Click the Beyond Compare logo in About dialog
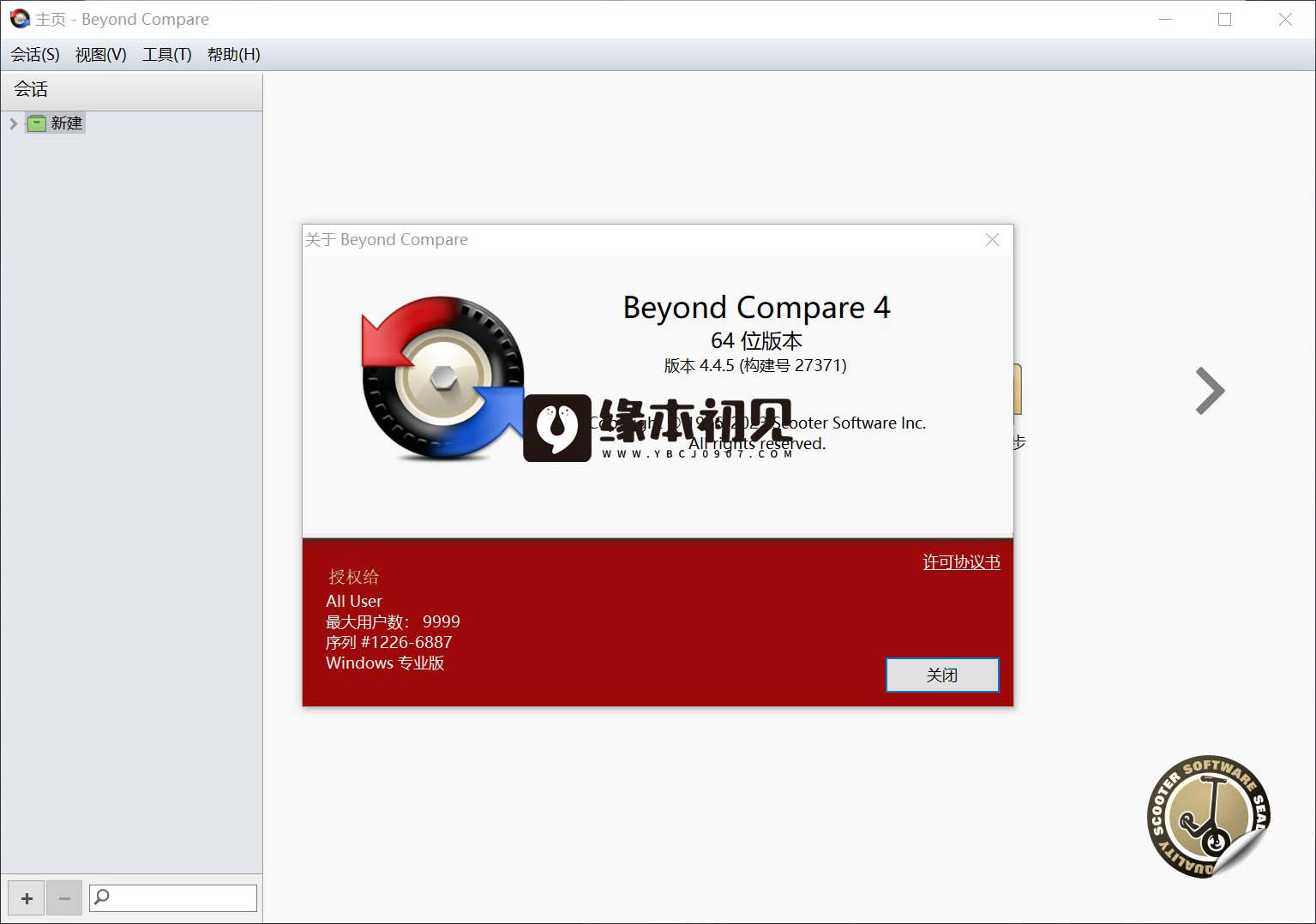The width and height of the screenshot is (1316, 924). point(442,378)
